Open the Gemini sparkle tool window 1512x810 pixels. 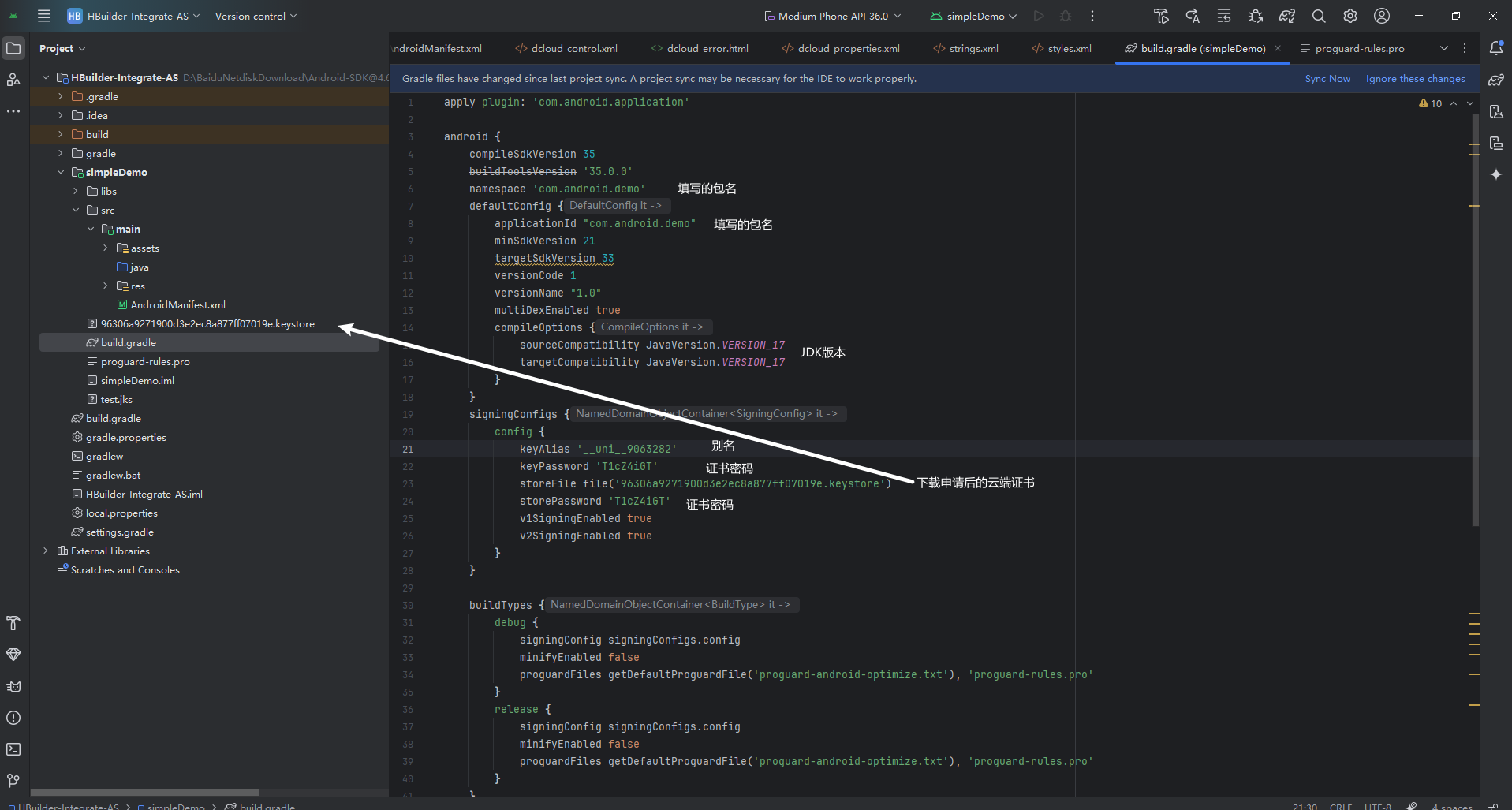pos(1495,174)
